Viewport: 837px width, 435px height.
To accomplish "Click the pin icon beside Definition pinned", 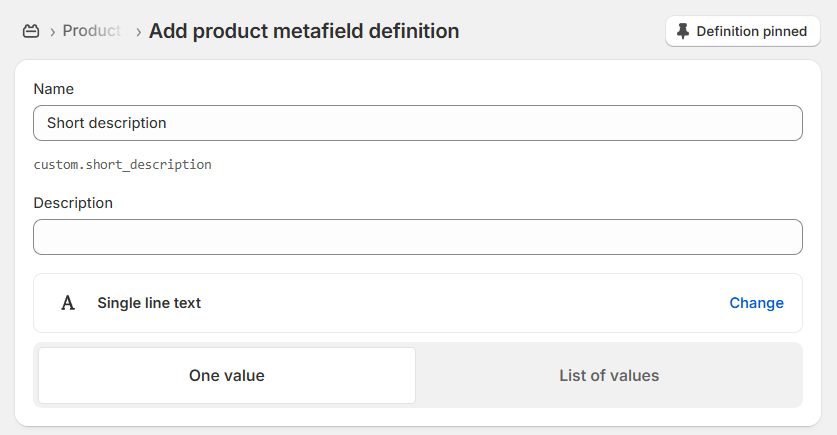I will (683, 31).
